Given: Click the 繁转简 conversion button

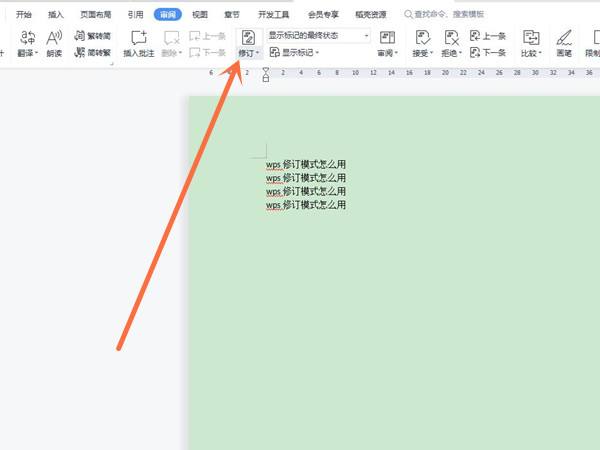Looking at the screenshot, I should (93, 36).
